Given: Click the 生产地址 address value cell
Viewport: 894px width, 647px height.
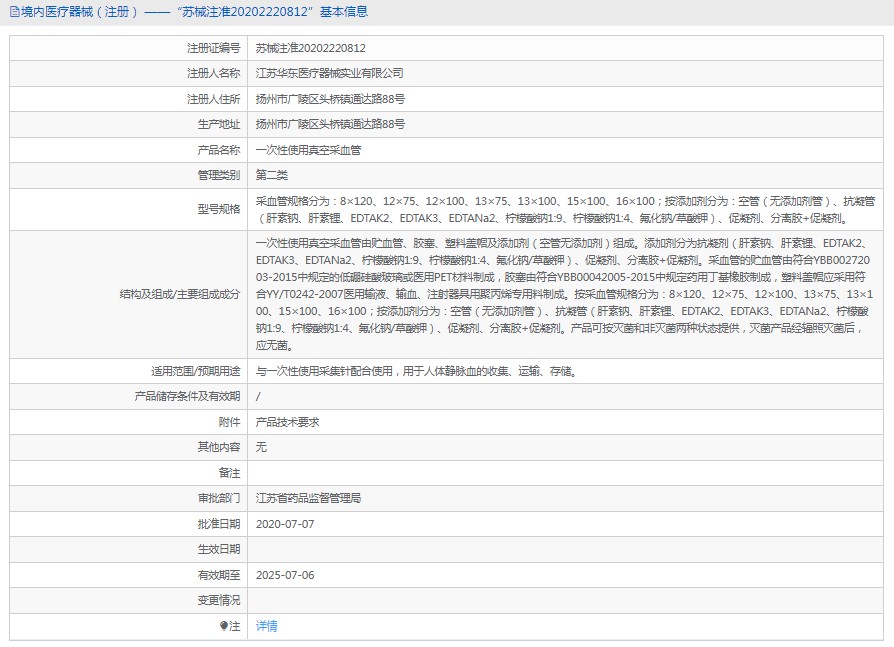Looking at the screenshot, I should point(565,124).
